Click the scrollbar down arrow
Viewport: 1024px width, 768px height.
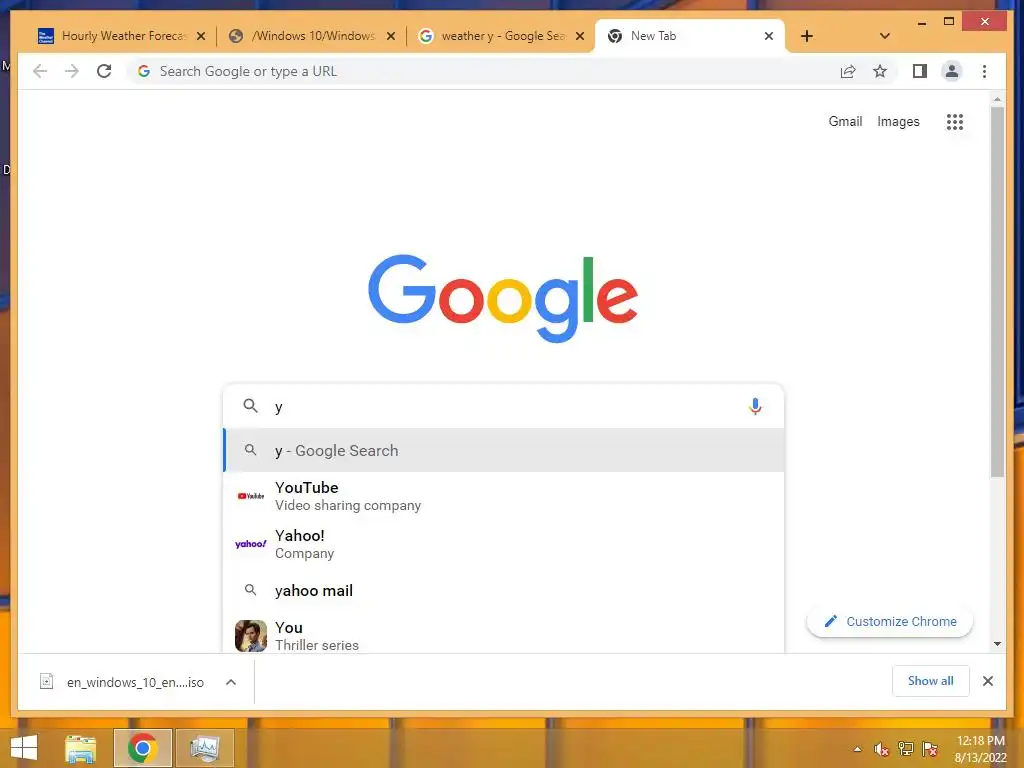click(997, 644)
